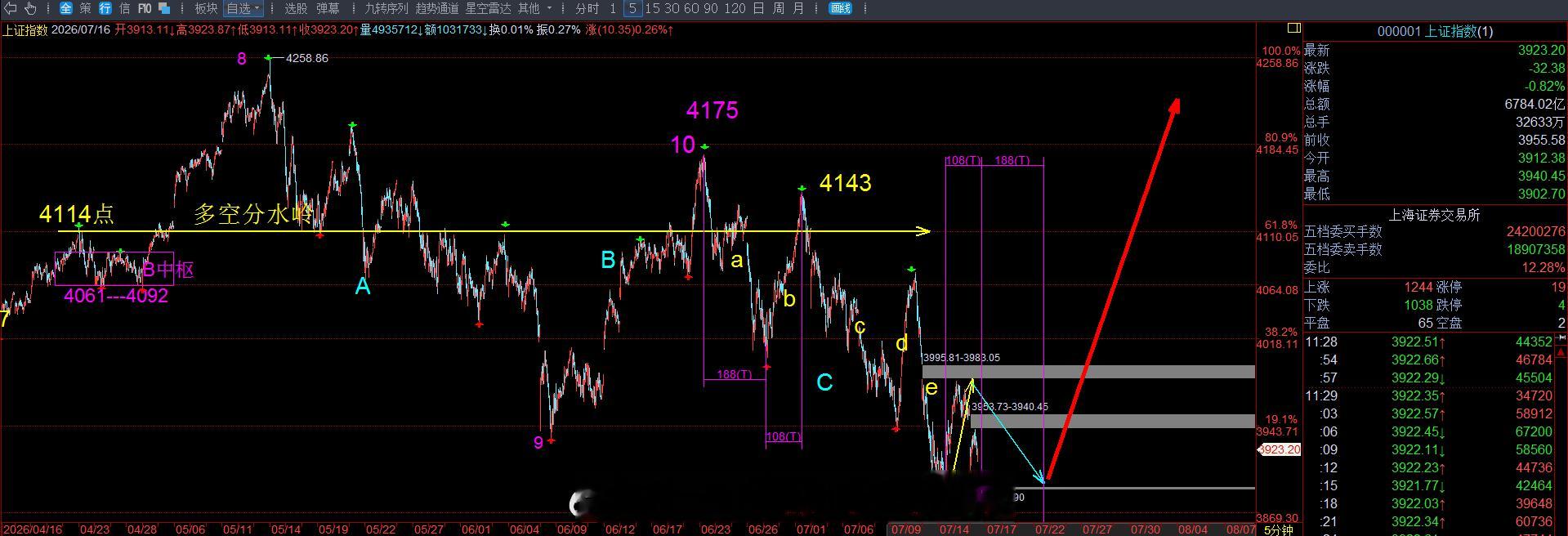Screen dimensions: 1568x536
Task: Click the 策 strategy toolbar icon
Action: (x=85, y=8)
